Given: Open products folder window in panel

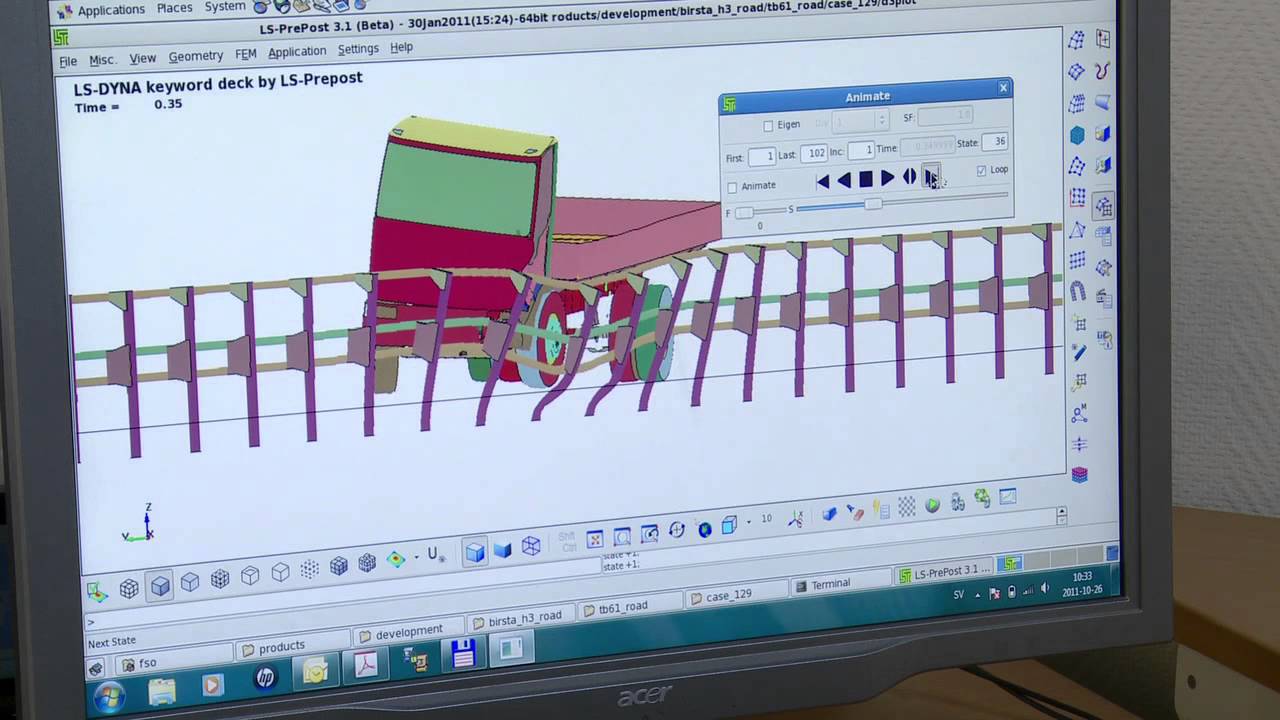Looking at the screenshot, I should 293,647.
